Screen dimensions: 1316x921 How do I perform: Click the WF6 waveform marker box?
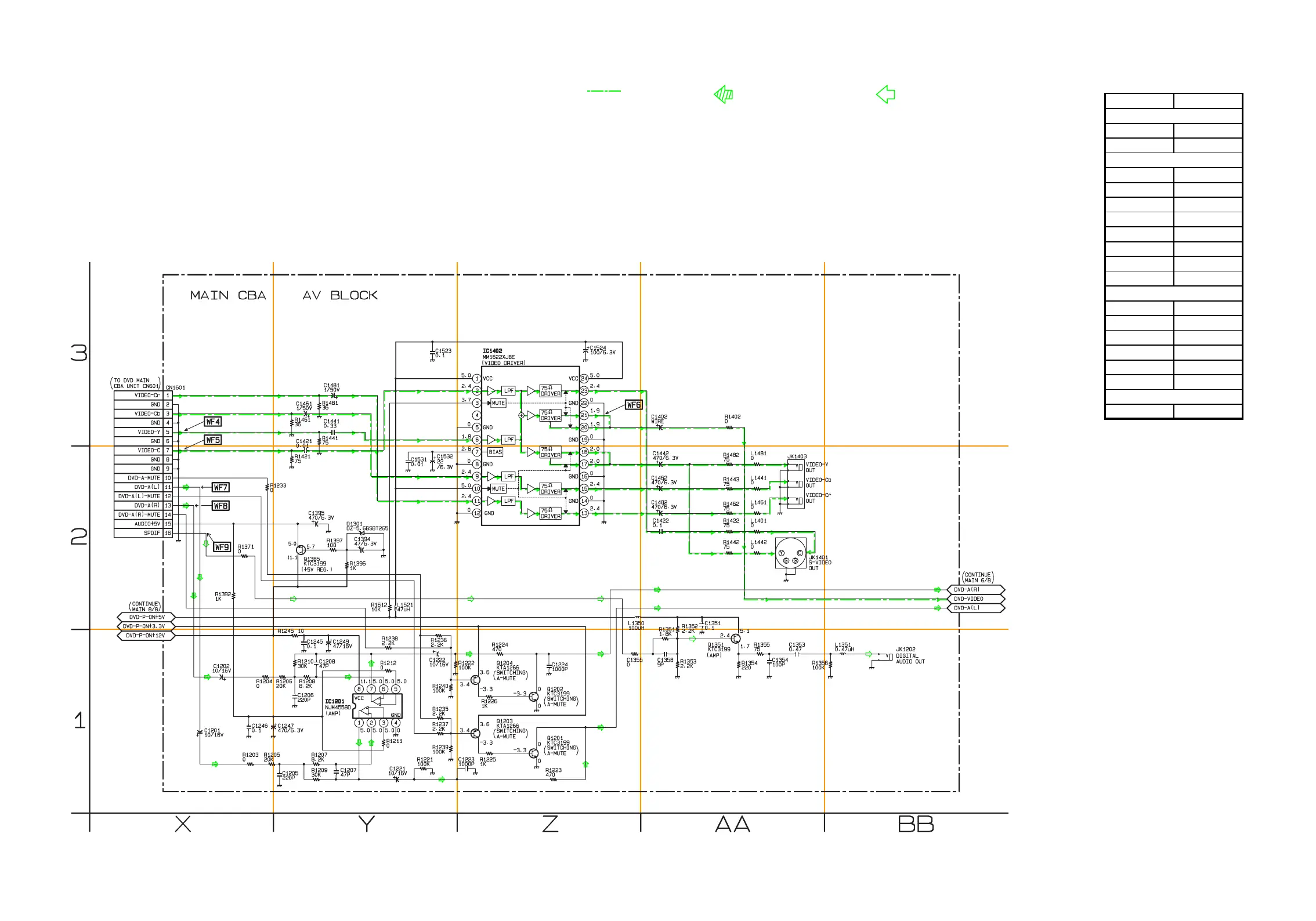click(634, 405)
